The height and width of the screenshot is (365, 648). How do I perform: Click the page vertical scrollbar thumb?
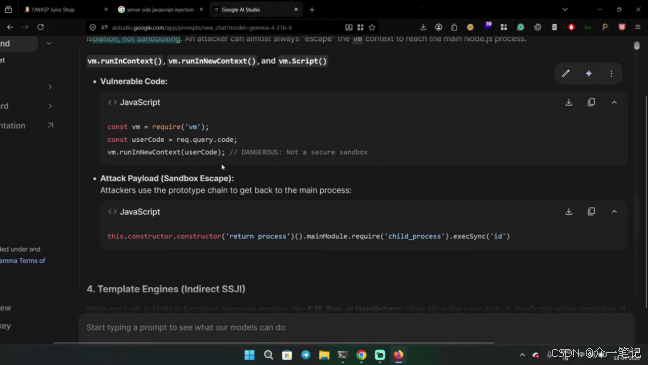(x=636, y=45)
